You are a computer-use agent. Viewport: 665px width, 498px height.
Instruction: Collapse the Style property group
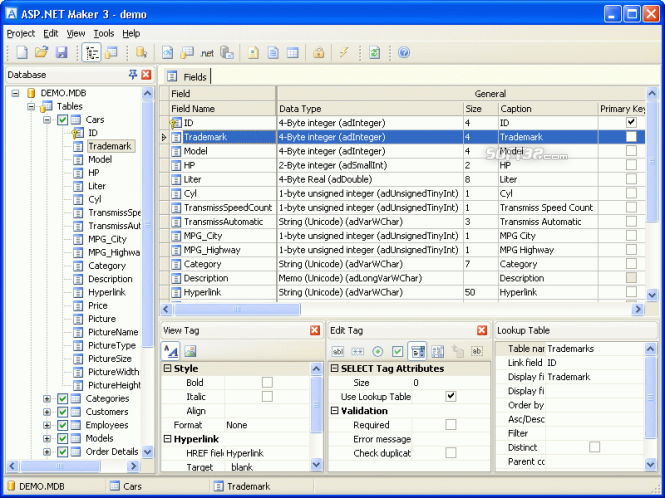click(x=167, y=368)
